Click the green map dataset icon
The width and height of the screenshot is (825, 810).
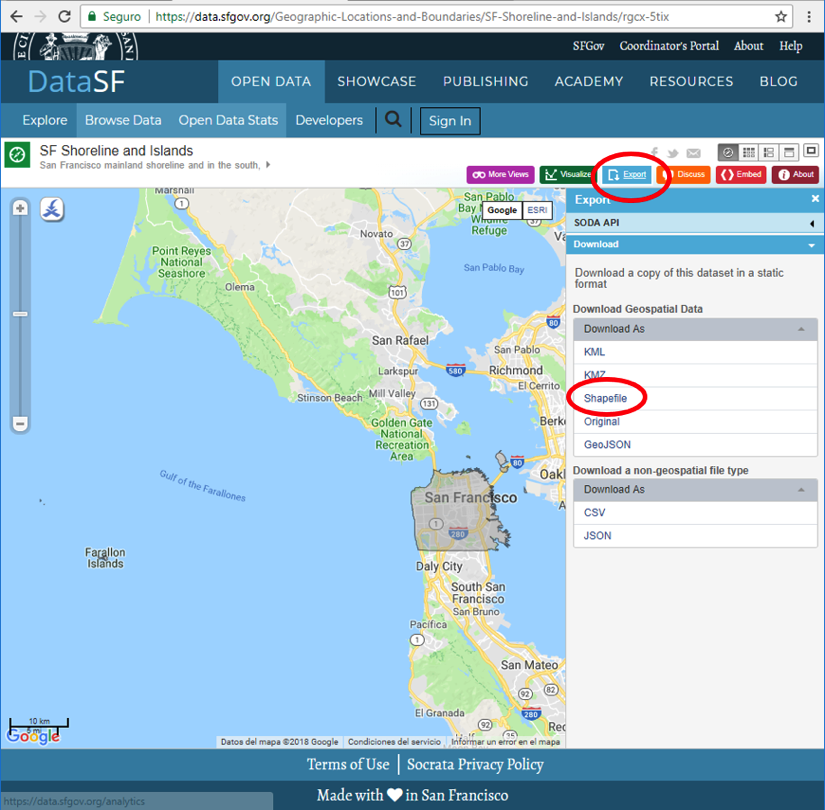tap(17, 155)
